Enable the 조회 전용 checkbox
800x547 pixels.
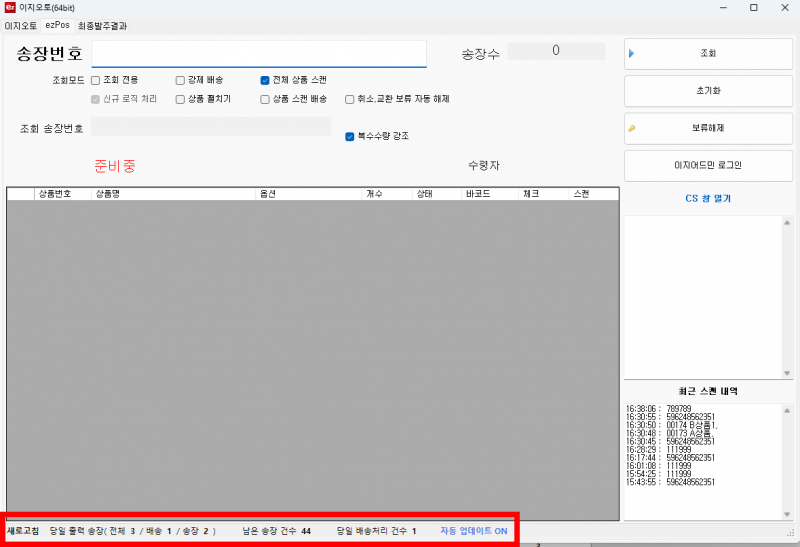pos(95,80)
